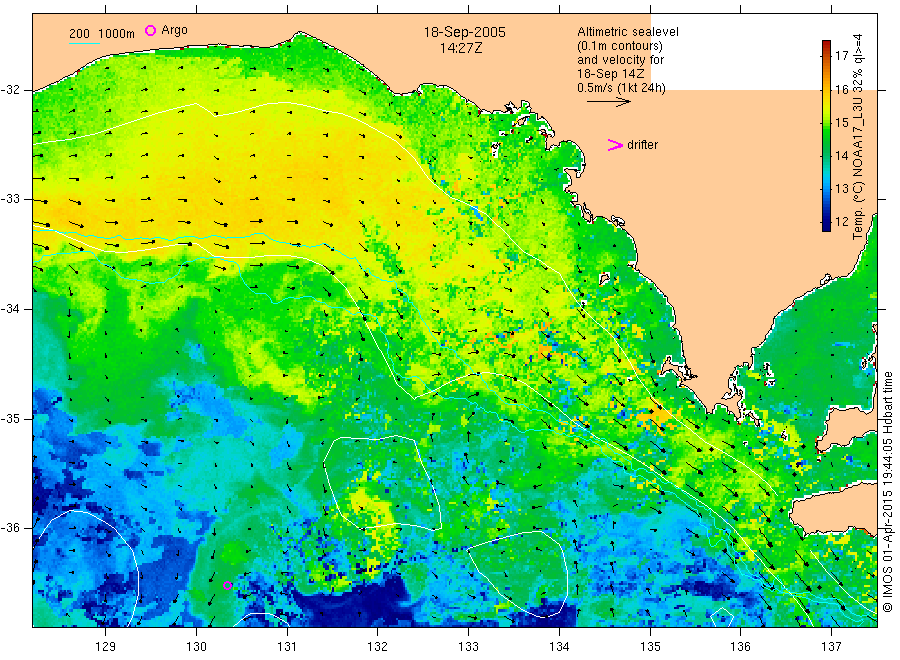Click the 137 longitude axis label
The width and height of the screenshot is (900, 660).
click(831, 647)
